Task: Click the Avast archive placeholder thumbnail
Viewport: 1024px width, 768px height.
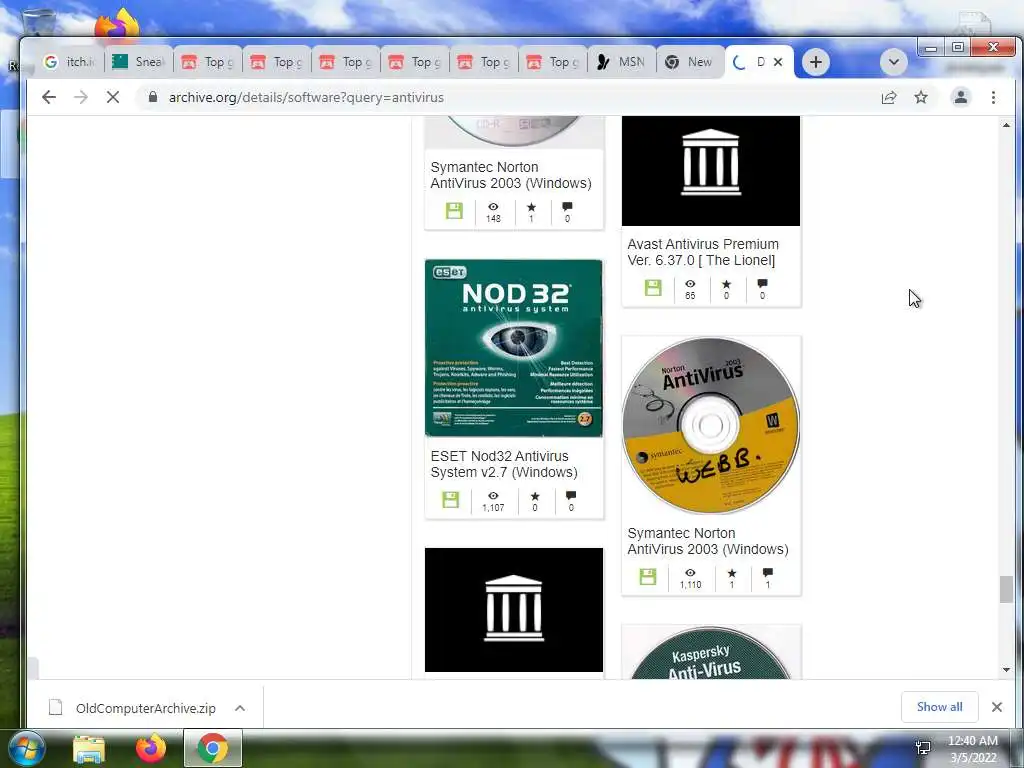Action: click(x=711, y=171)
